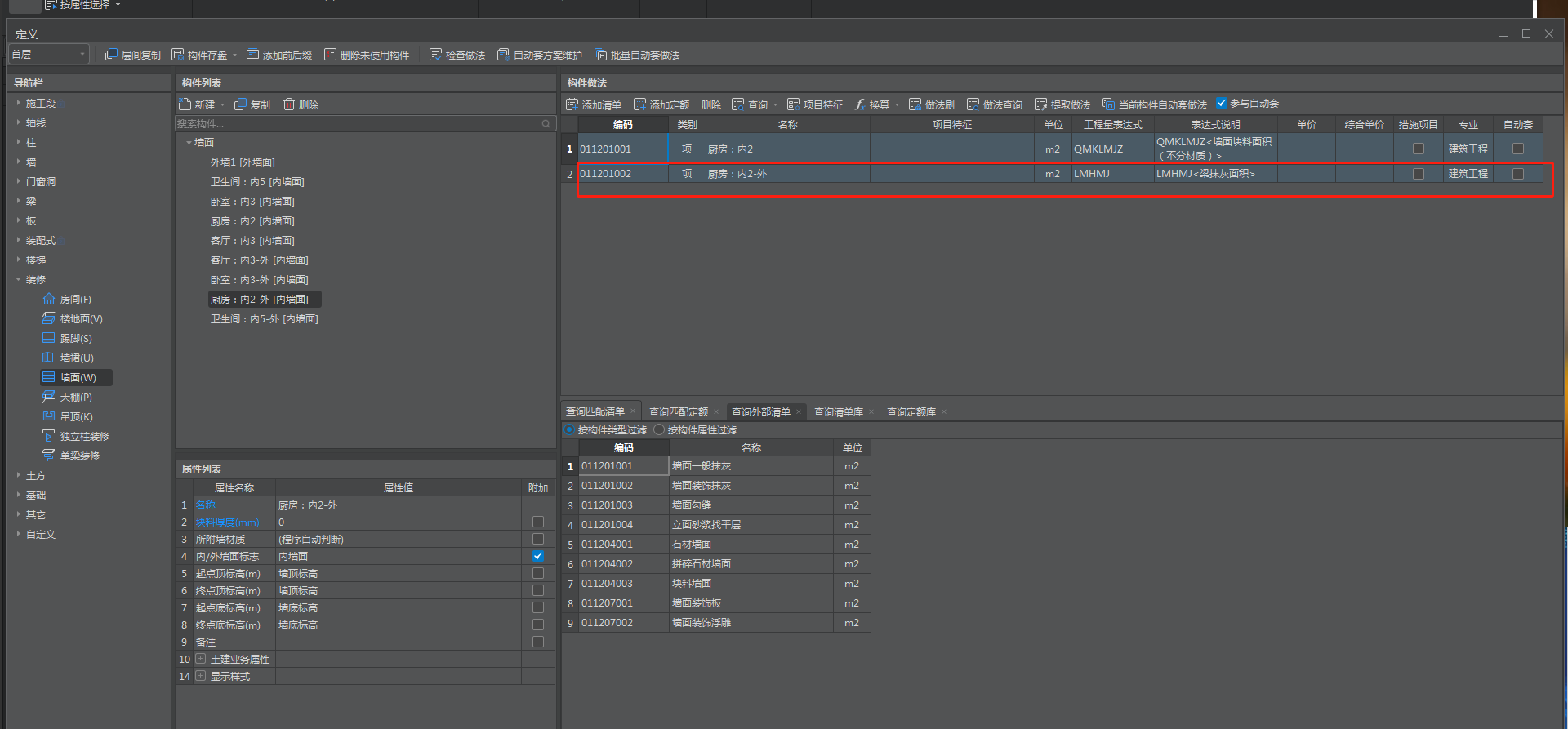Select 吊顶(K) in navigation
Screen dimensions: 1568x729
coord(68,417)
